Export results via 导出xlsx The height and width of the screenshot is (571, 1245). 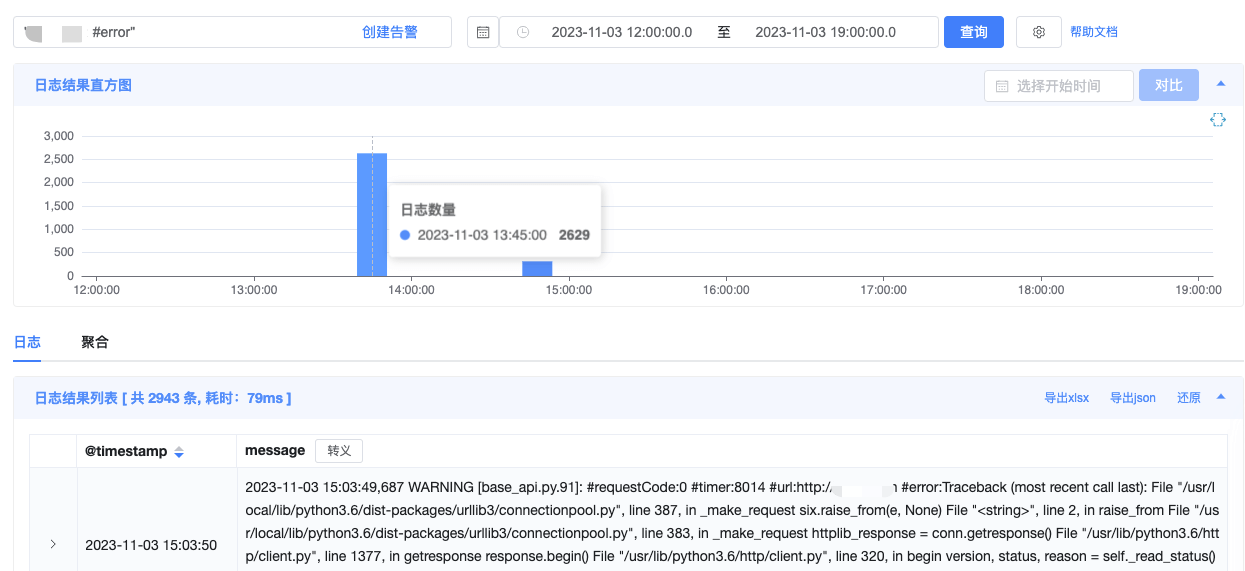pos(1066,398)
